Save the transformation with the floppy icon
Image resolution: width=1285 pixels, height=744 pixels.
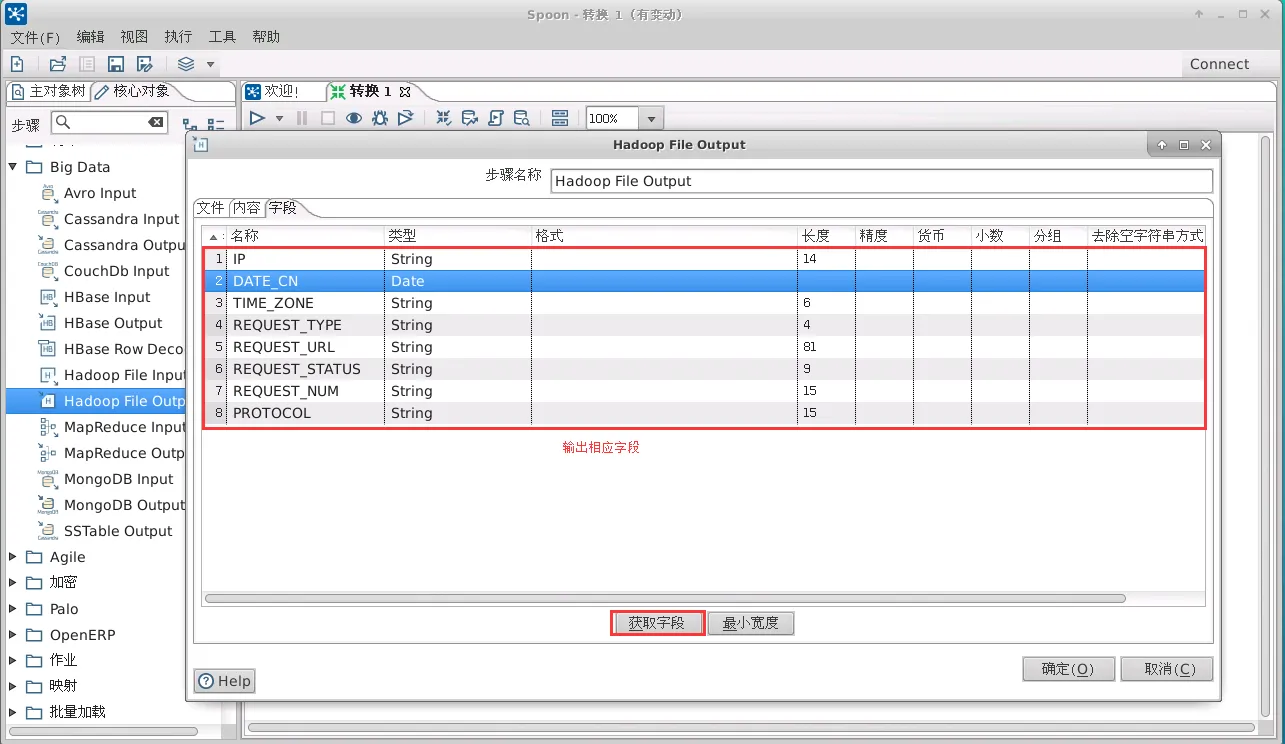pyautogui.click(x=116, y=64)
